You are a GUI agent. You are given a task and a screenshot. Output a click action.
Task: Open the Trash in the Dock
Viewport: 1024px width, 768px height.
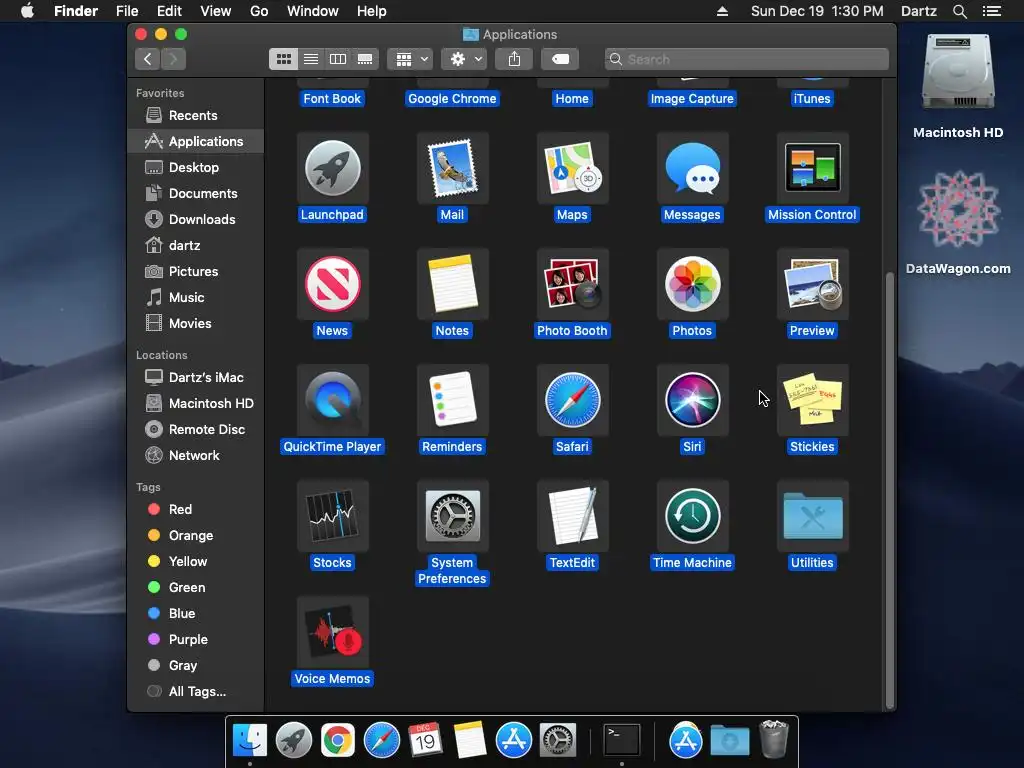click(x=774, y=739)
